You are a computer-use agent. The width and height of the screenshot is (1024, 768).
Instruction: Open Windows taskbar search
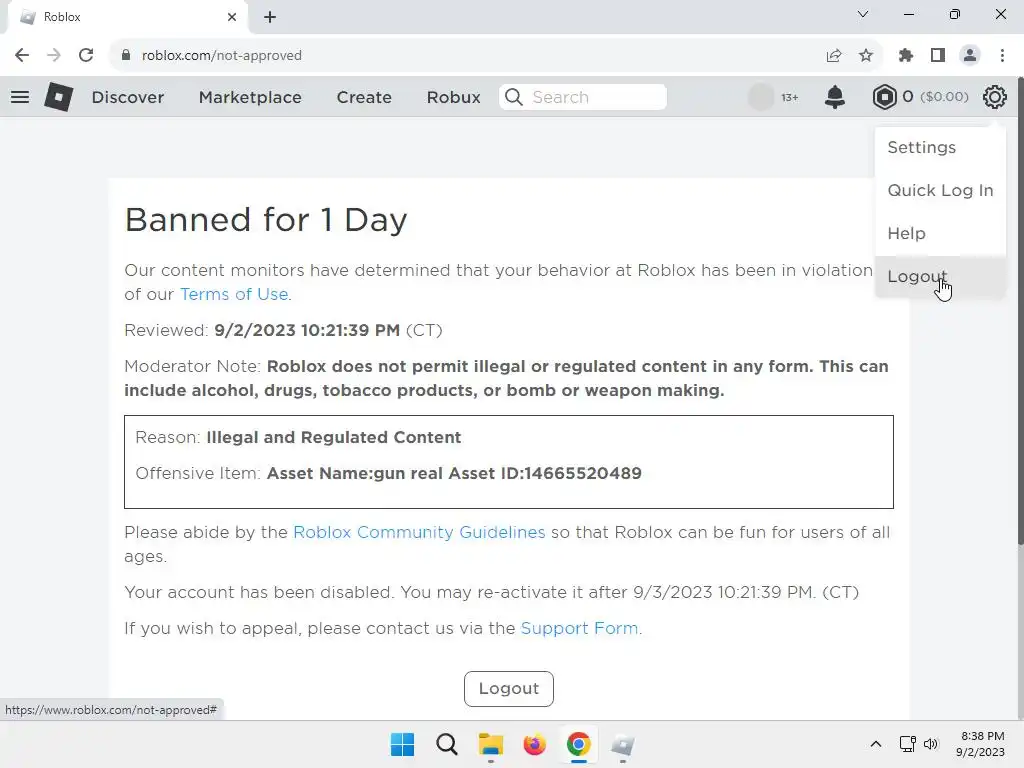447,744
